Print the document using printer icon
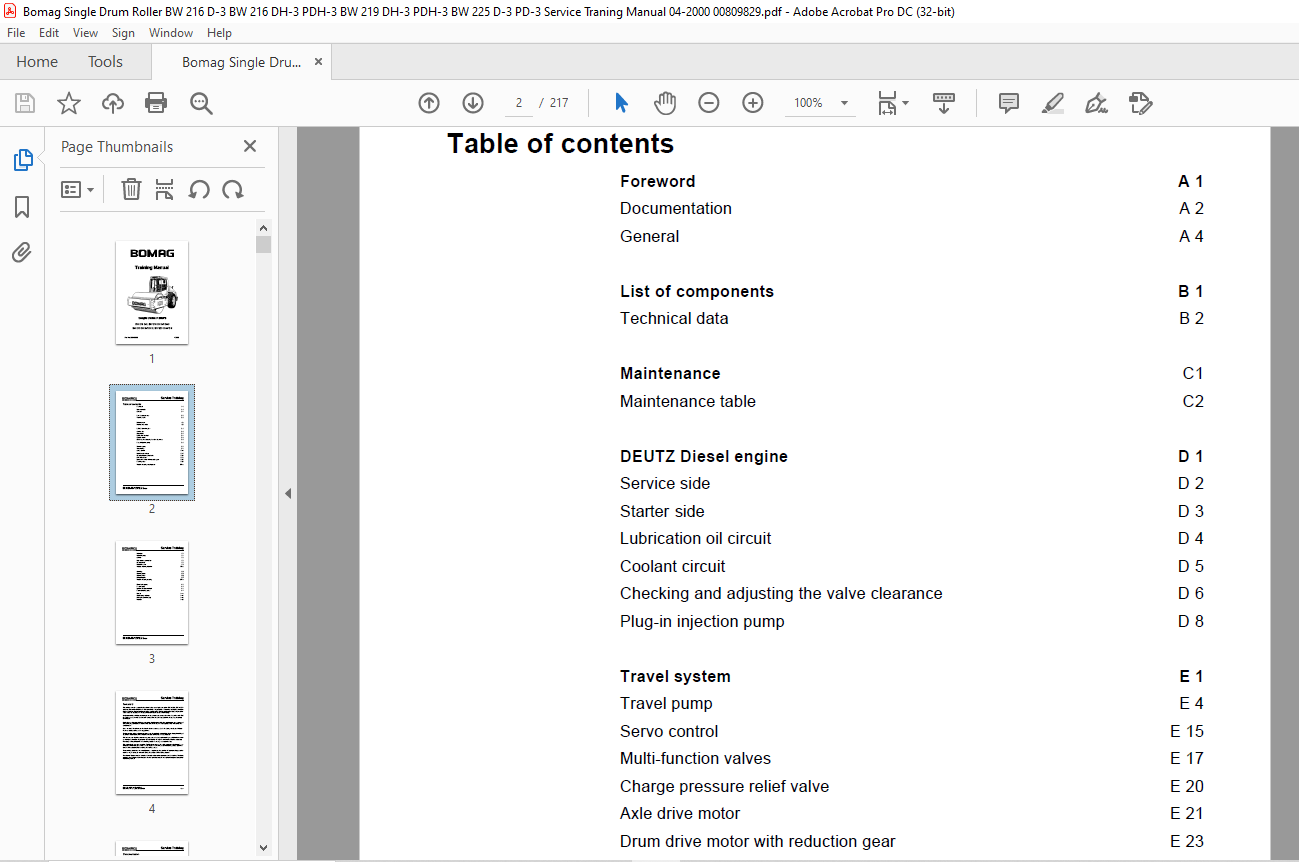 click(156, 103)
